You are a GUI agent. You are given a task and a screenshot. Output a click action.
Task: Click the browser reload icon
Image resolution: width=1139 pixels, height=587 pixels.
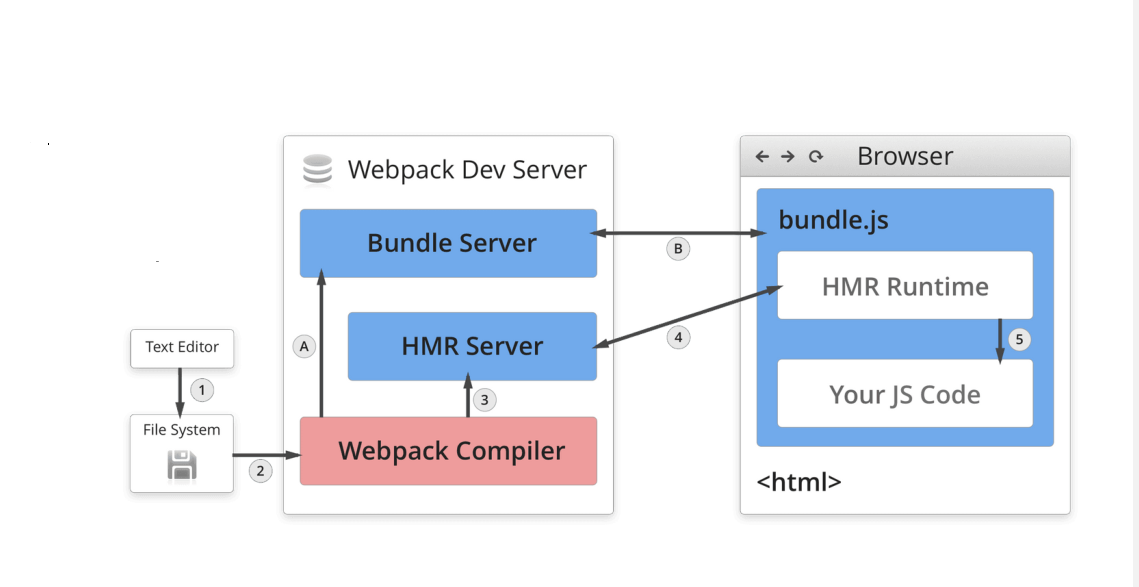[816, 156]
